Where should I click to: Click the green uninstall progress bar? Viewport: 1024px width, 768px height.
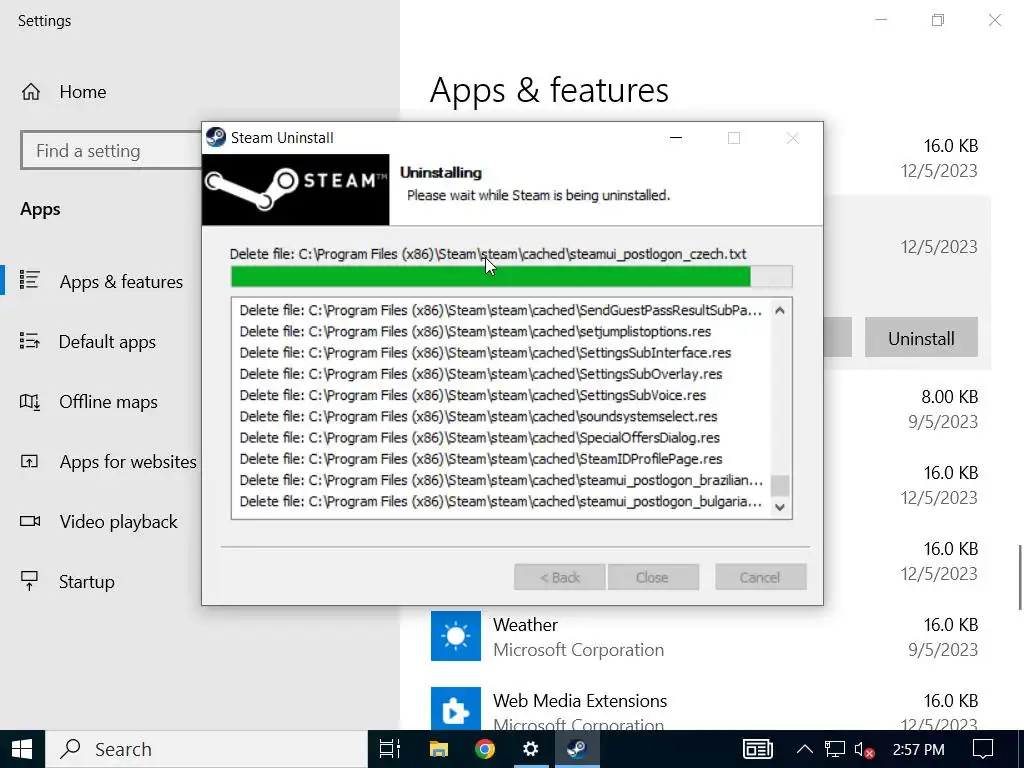511,277
